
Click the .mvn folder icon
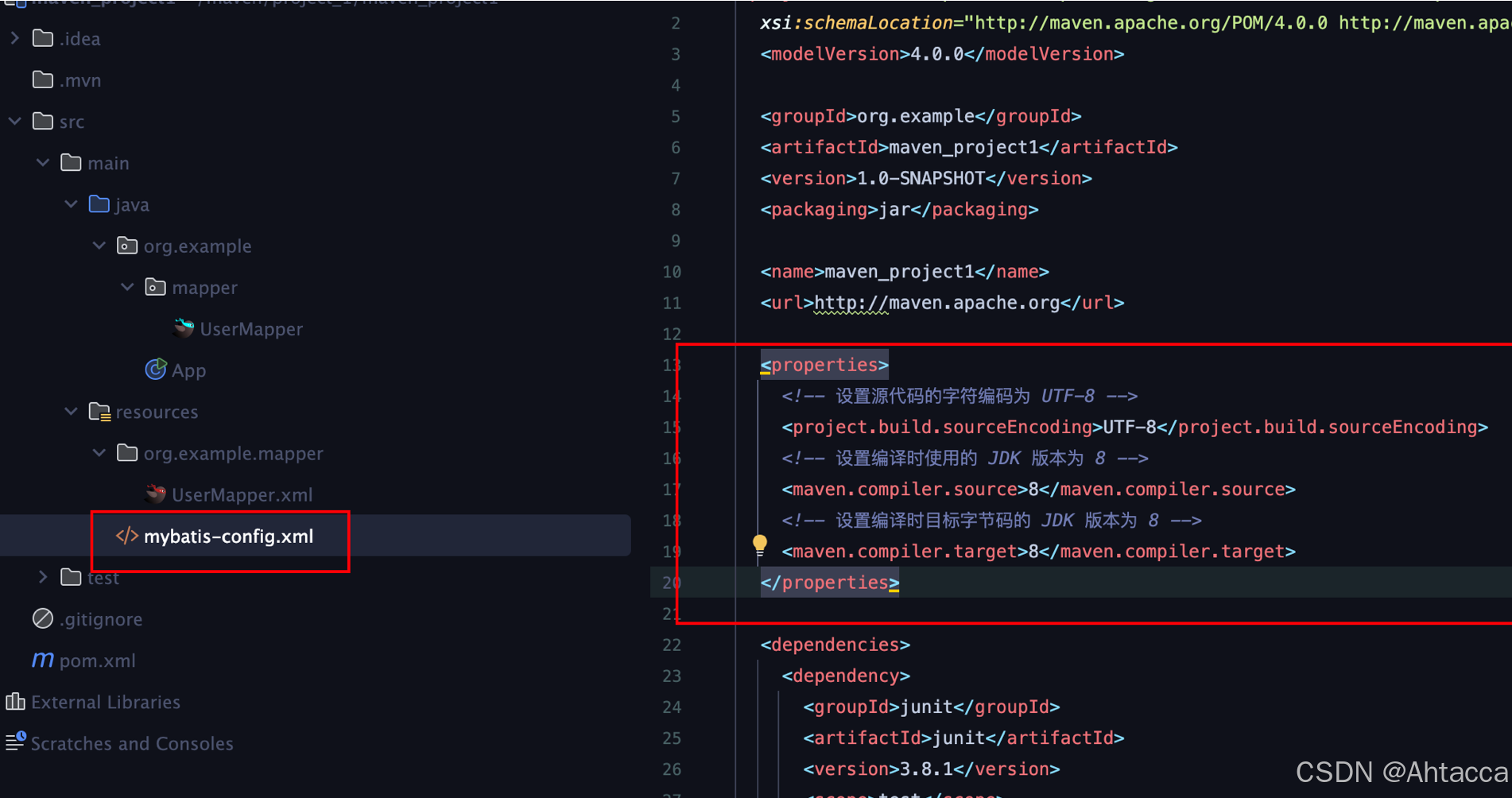(x=43, y=79)
